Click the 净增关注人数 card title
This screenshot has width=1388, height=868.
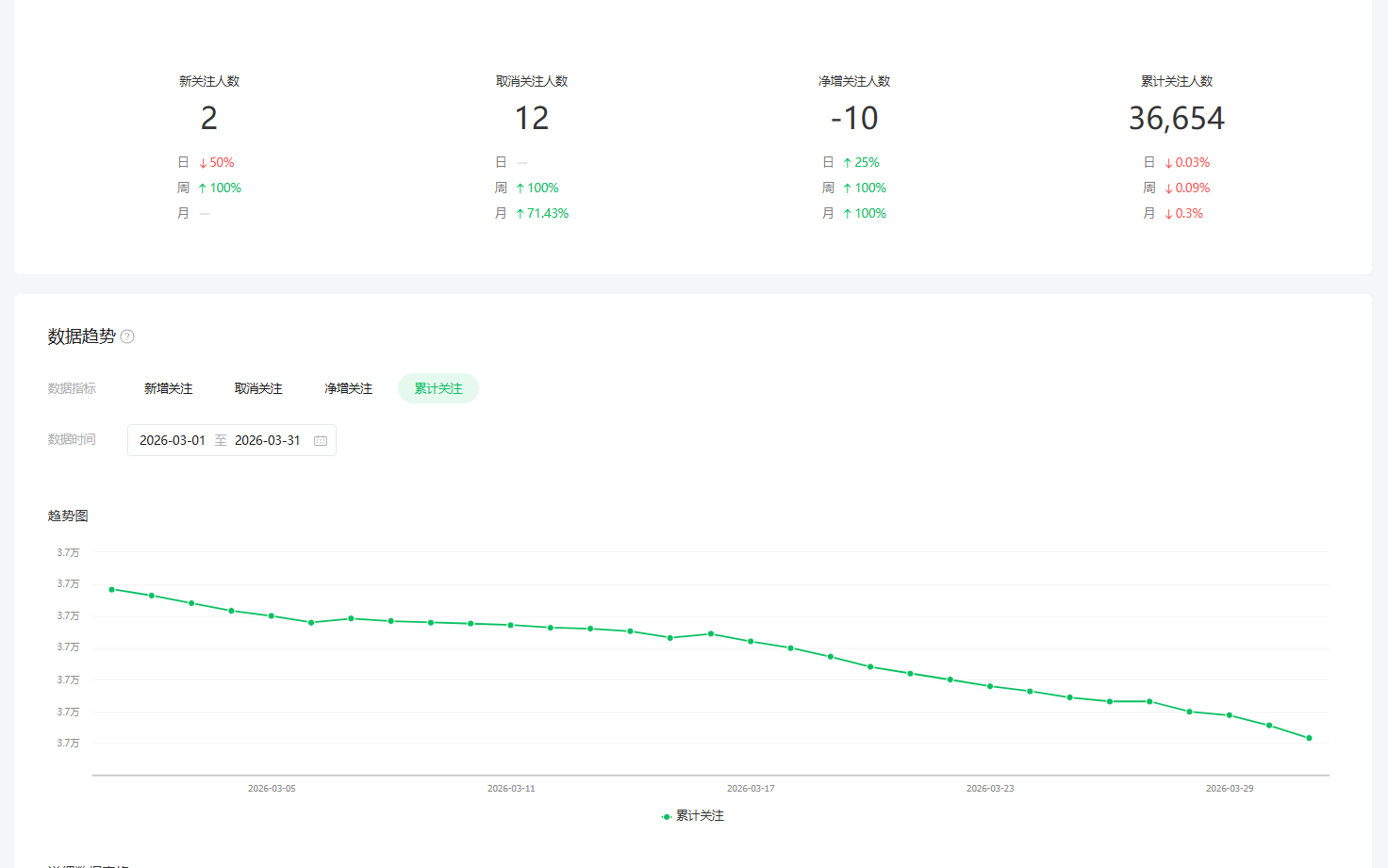point(854,81)
